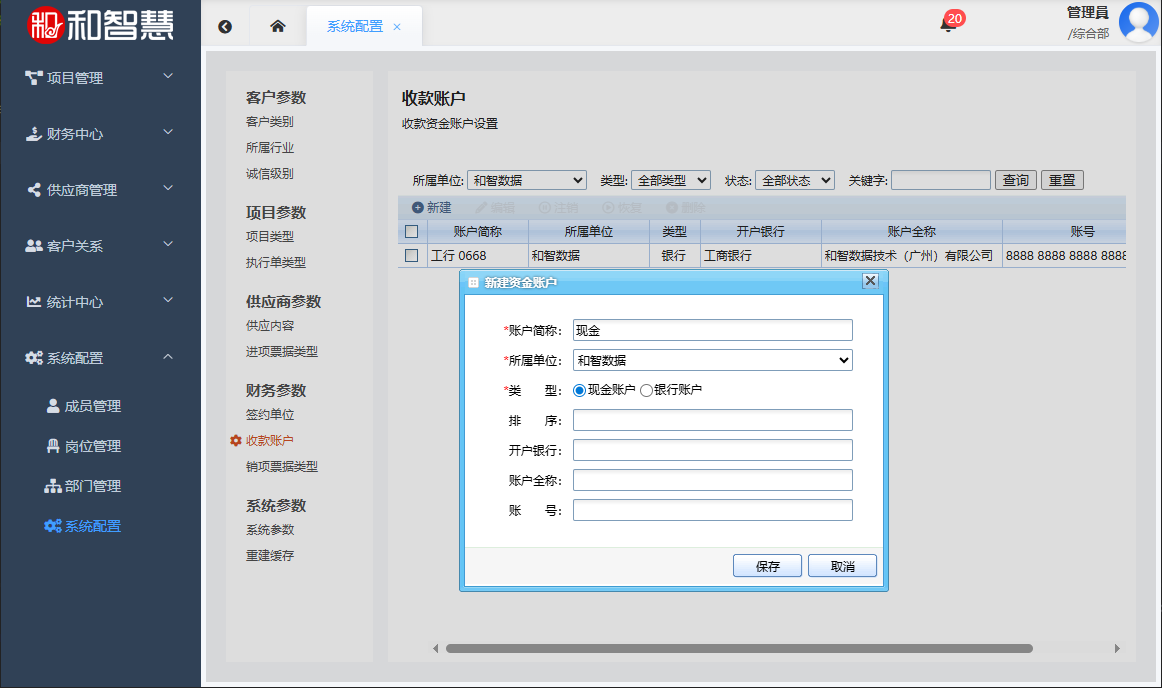
Task: Tick the table header select-all checkbox
Action: coord(412,232)
